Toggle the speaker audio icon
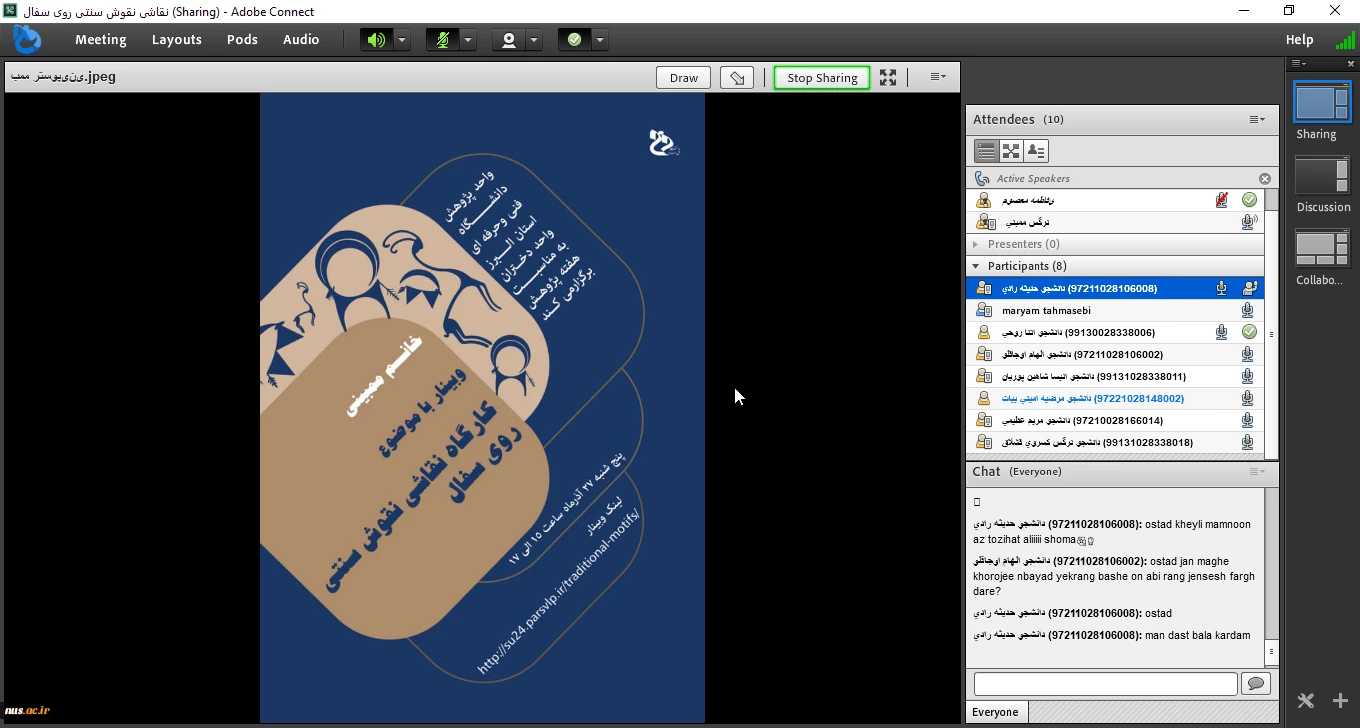The width and height of the screenshot is (1360, 728). (376, 40)
